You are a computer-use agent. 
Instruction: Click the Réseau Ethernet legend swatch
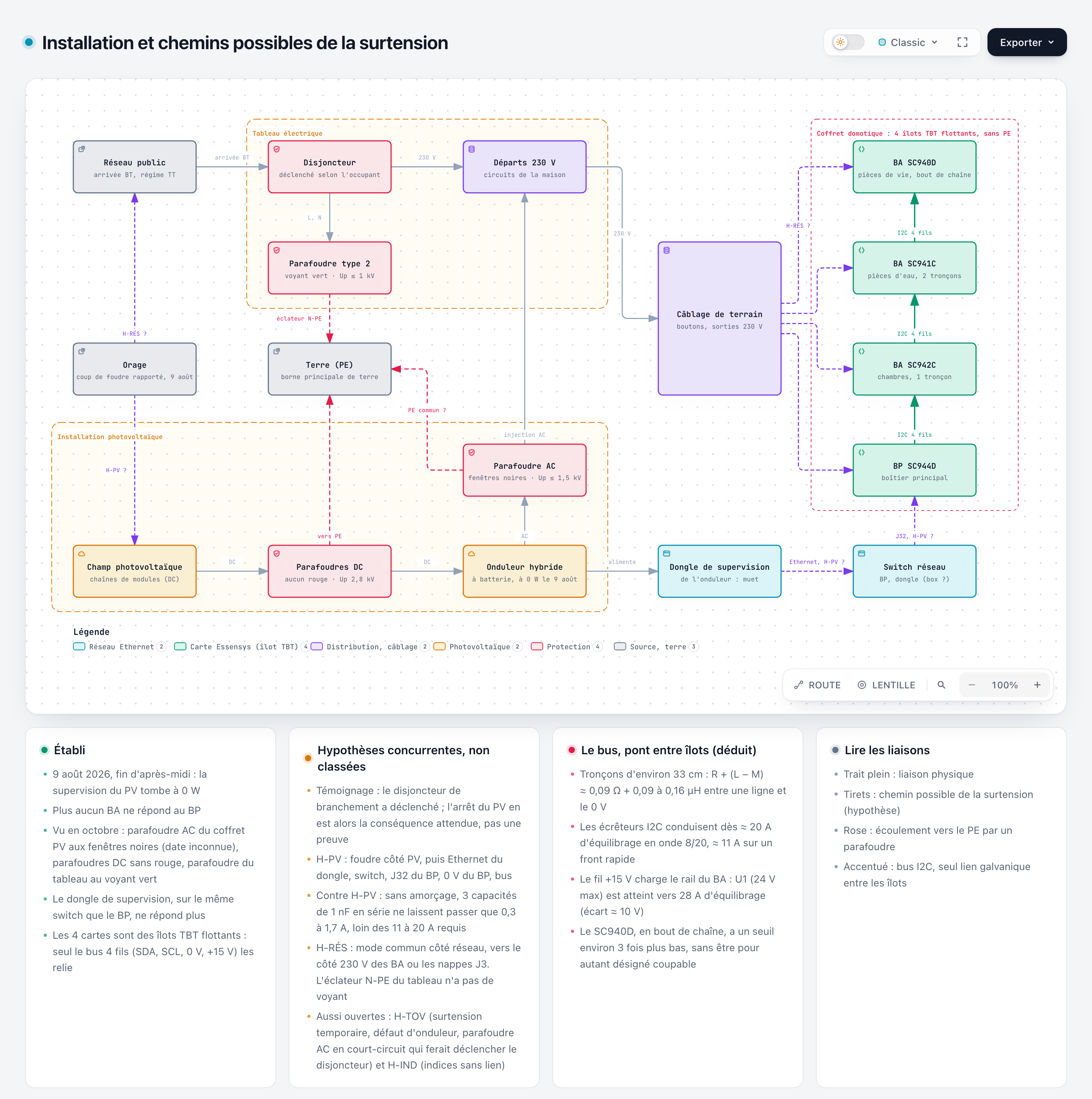click(79, 646)
